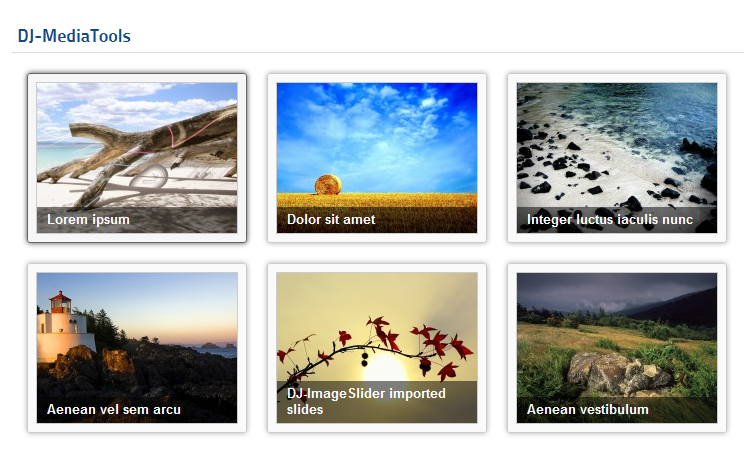Click the 'Aenean vestibulum' caption
This screenshot has width=744, height=449.
[x=587, y=410]
